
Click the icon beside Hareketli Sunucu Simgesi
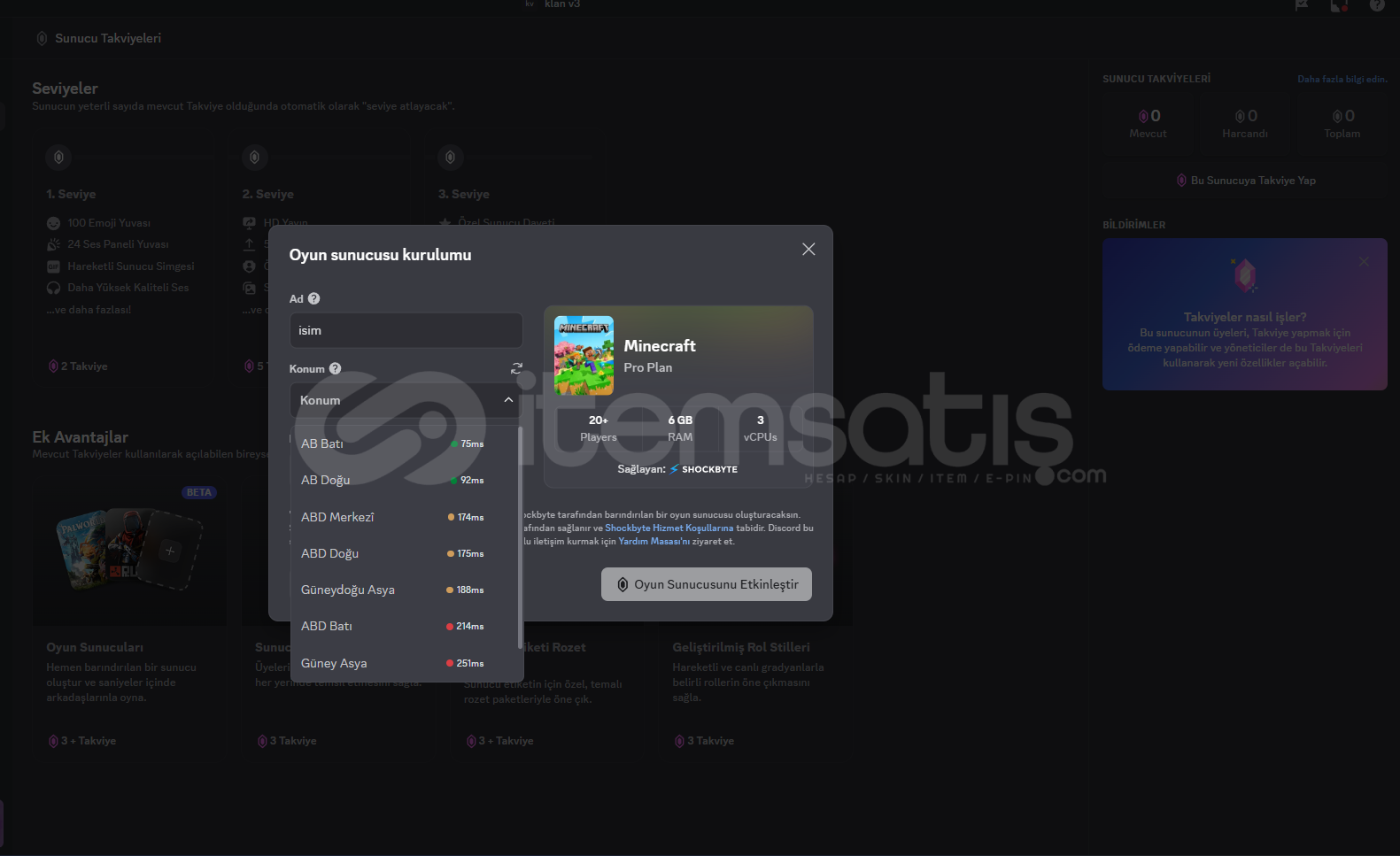coord(53,266)
